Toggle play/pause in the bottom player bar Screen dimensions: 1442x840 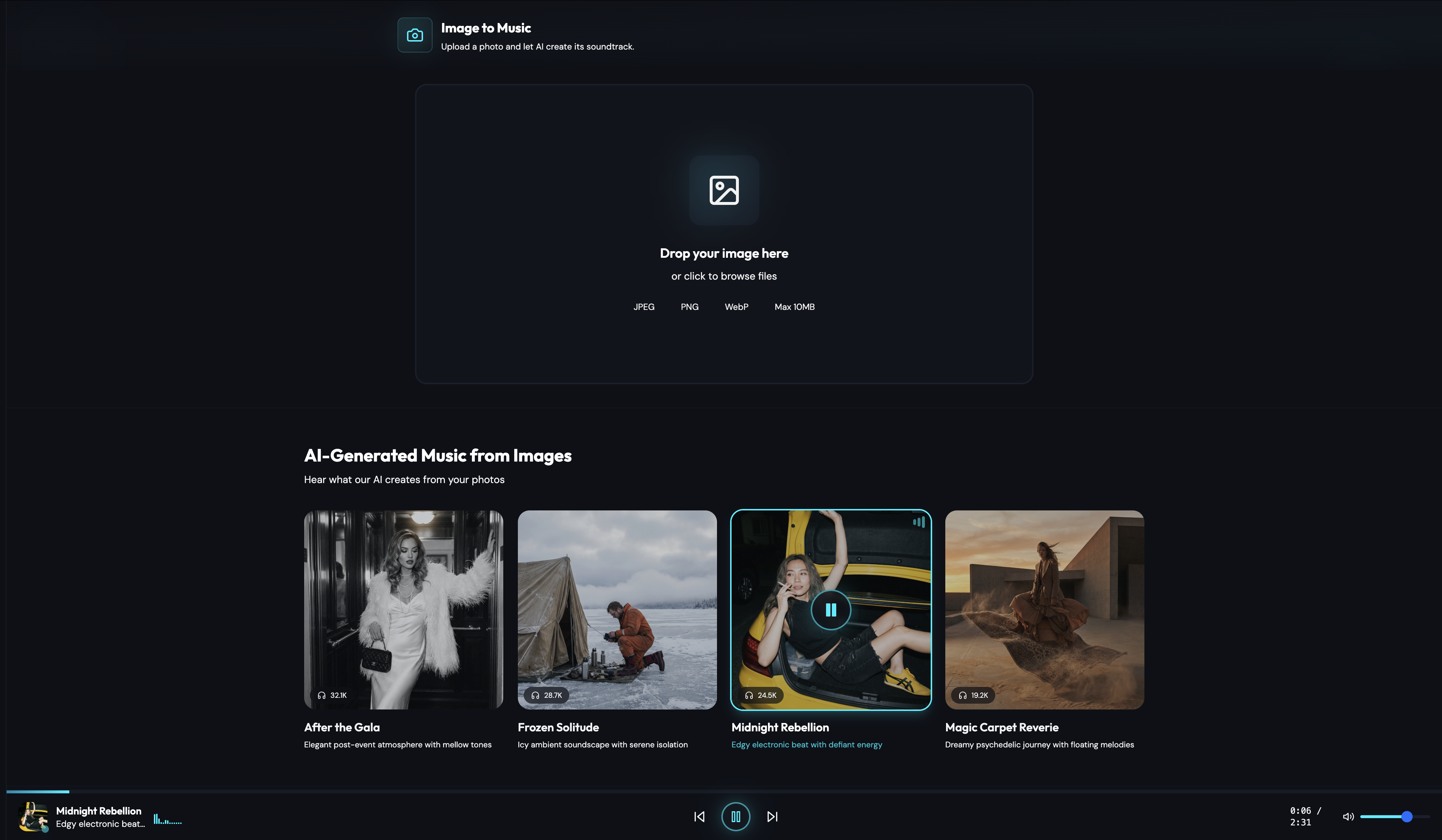[736, 817]
